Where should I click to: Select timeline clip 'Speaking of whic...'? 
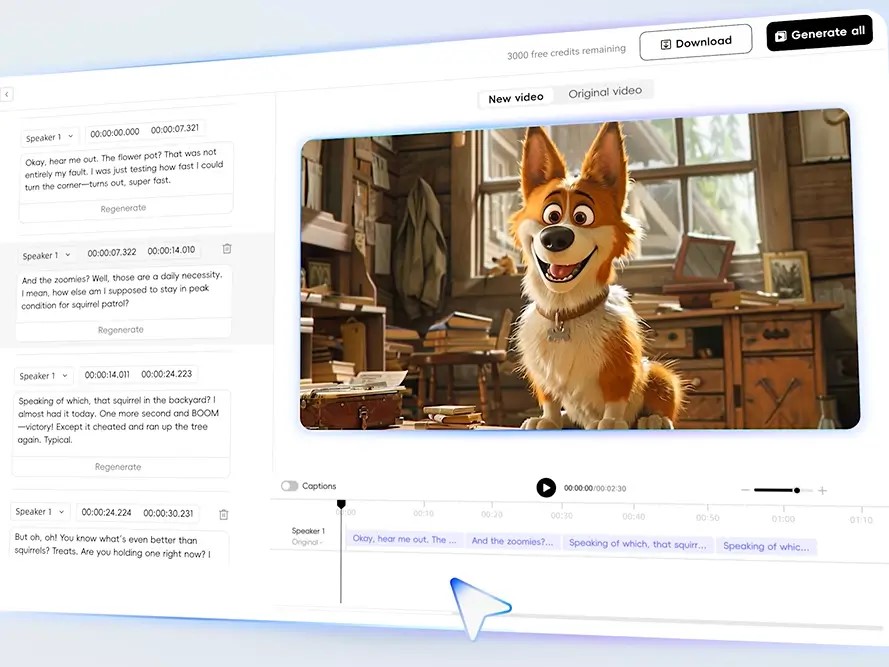(766, 546)
